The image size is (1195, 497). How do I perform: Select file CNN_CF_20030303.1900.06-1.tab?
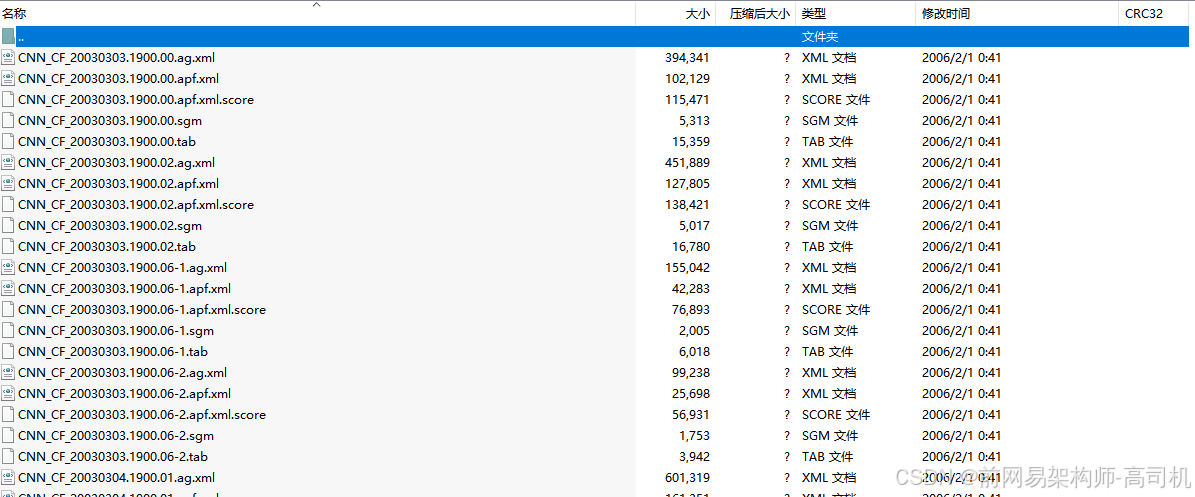(114, 352)
